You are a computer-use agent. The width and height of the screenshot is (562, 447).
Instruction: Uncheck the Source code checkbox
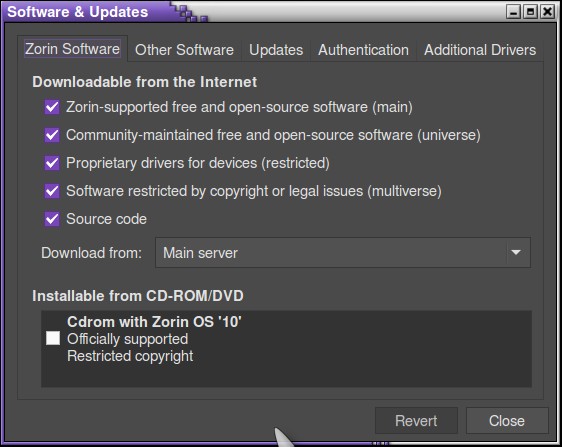[x=52, y=219]
